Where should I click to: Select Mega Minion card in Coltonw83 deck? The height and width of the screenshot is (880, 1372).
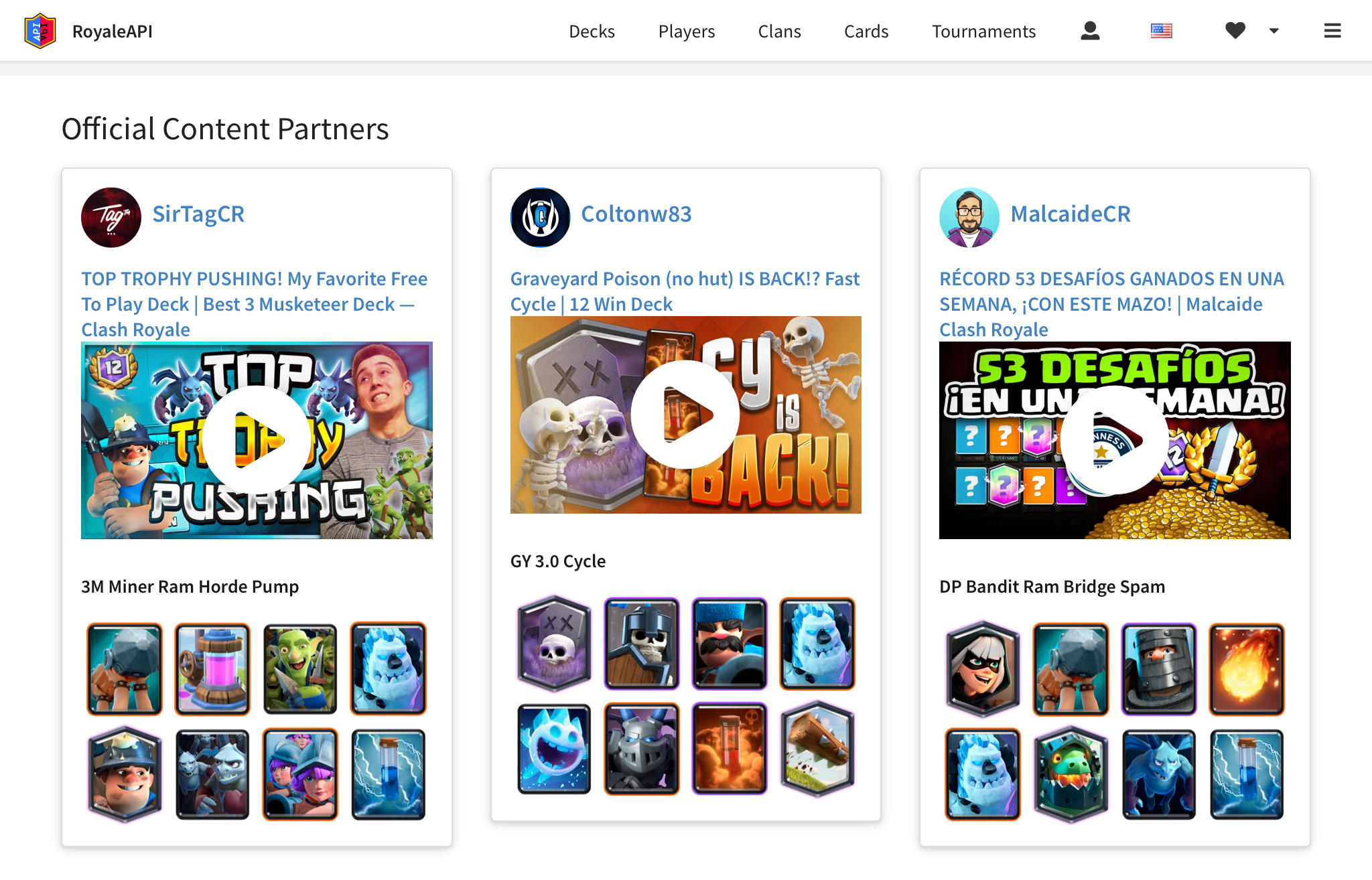(x=642, y=749)
